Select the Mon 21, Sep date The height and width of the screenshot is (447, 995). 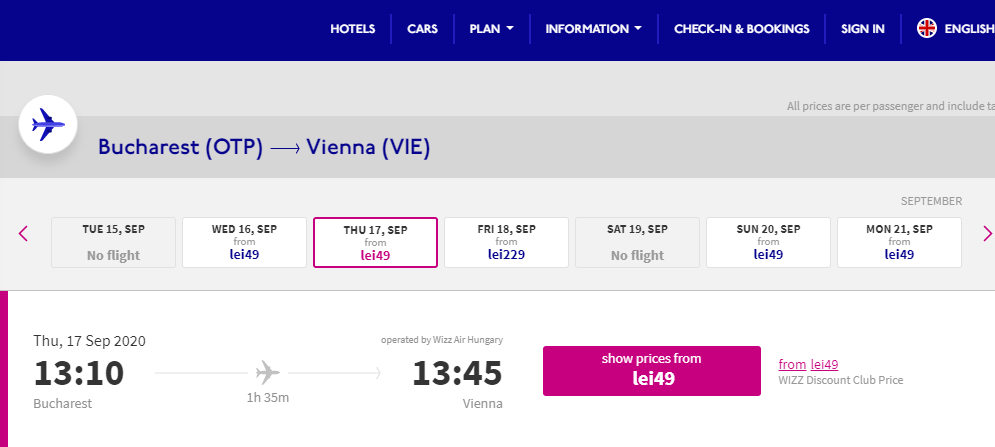click(899, 243)
